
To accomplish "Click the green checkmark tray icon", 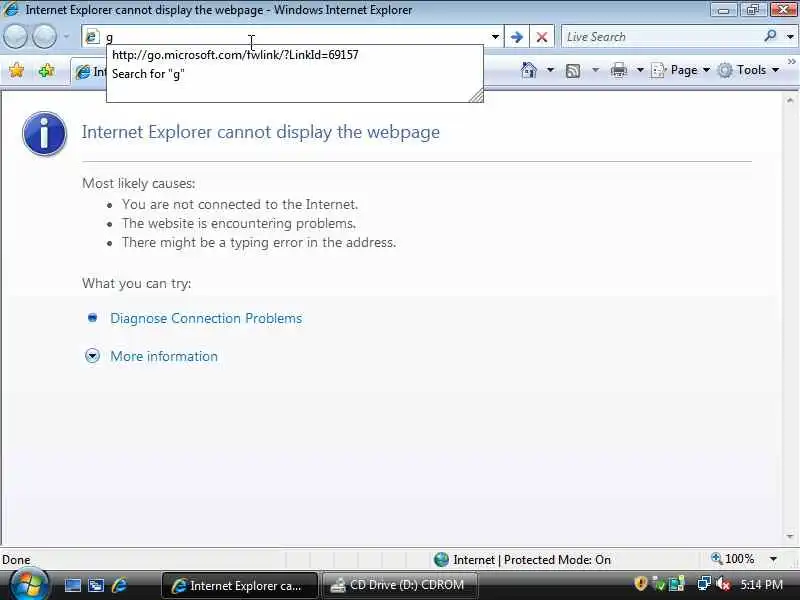I will (659, 584).
